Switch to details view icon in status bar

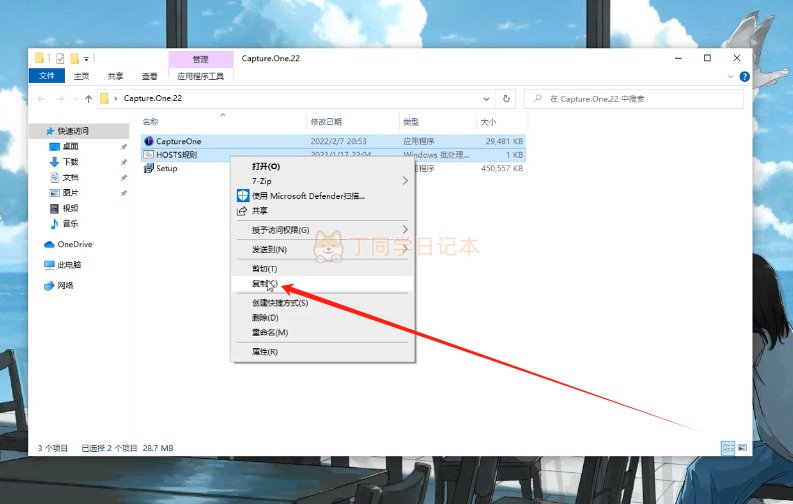click(x=728, y=448)
